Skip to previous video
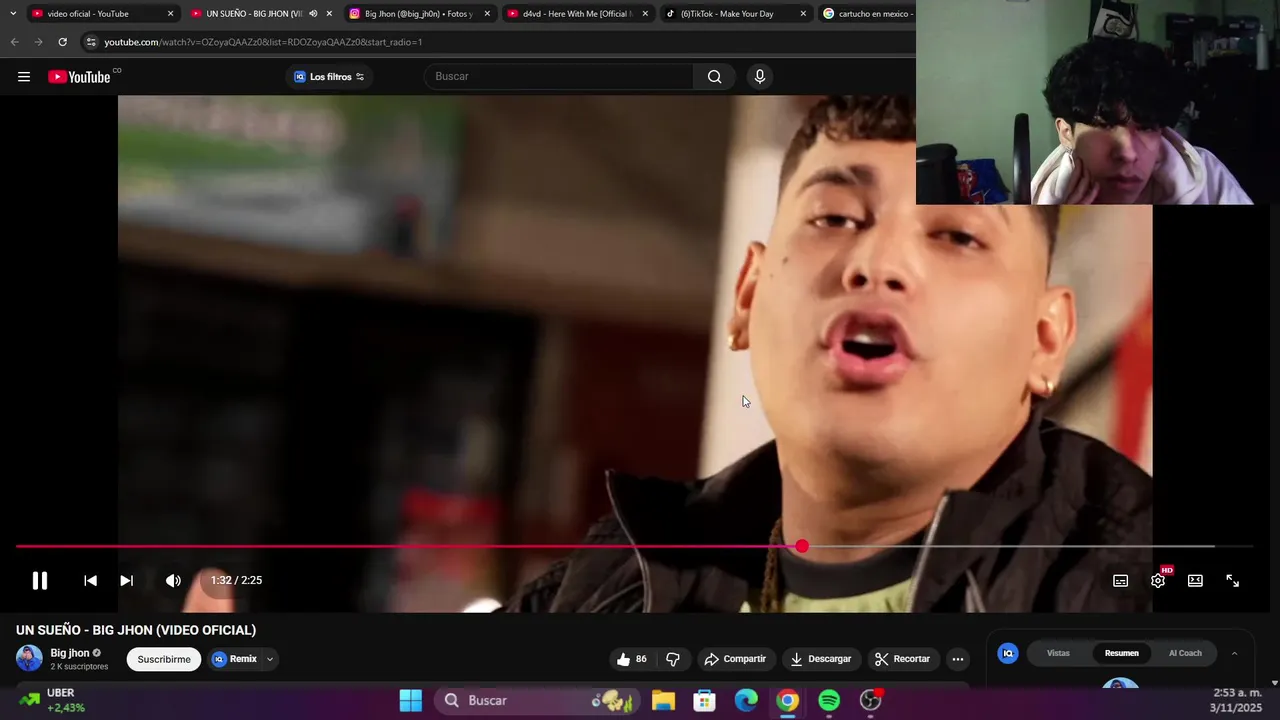 (x=90, y=580)
